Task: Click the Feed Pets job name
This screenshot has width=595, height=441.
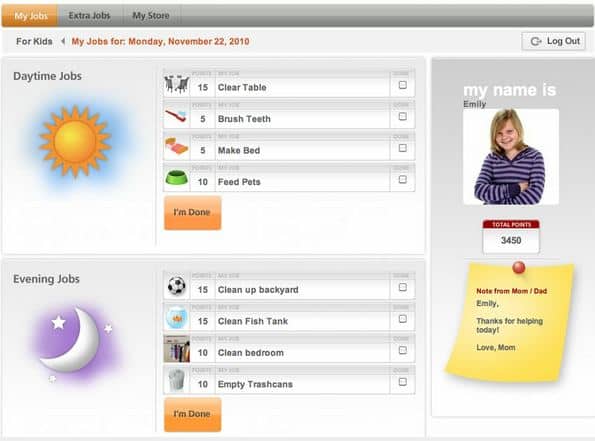Action: pos(239,182)
